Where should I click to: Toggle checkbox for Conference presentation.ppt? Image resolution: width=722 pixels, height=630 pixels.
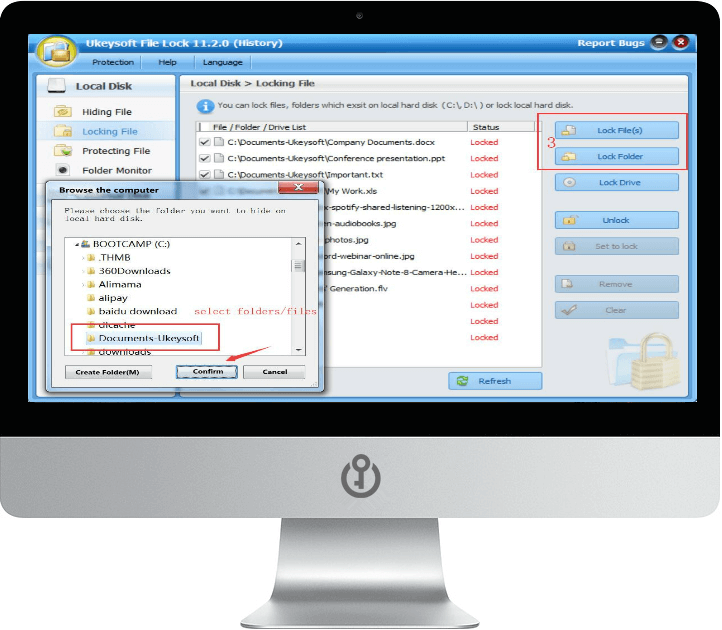[204, 158]
